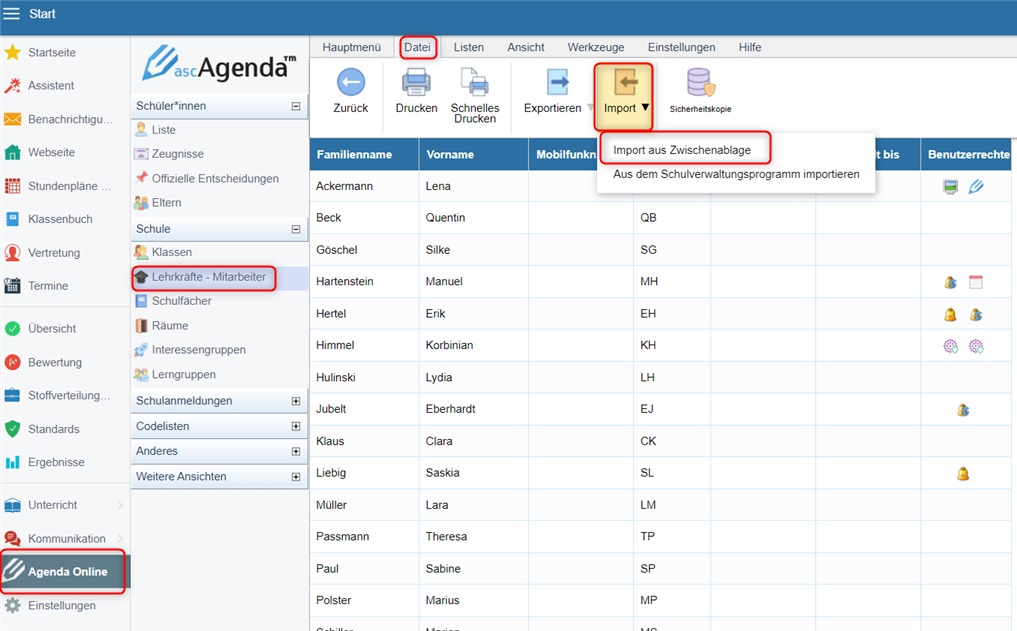Expand the Codelisten section

click(x=295, y=426)
